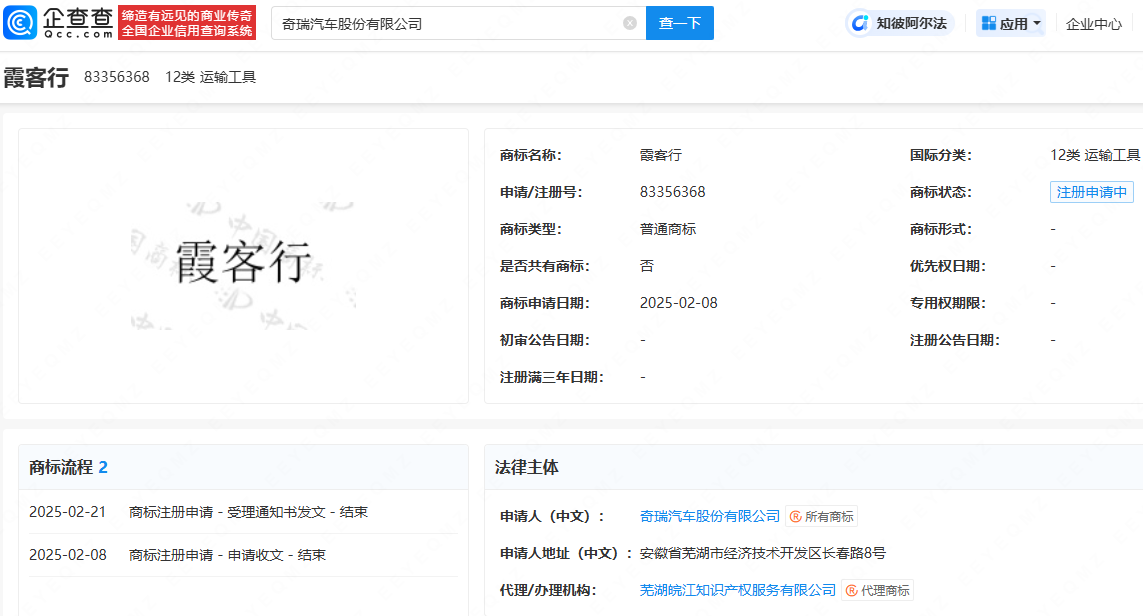Click the 商标形式 label
Screen dimensions: 1143x616
click(940, 229)
